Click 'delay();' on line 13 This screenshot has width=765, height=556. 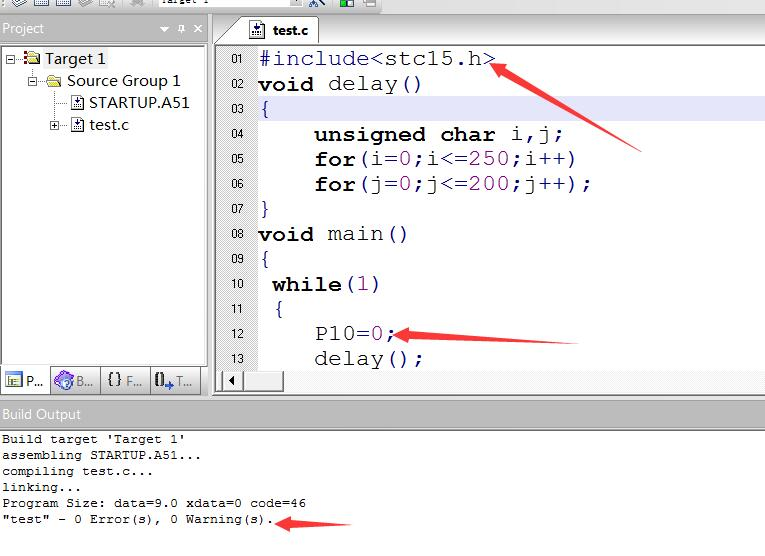pos(368,359)
